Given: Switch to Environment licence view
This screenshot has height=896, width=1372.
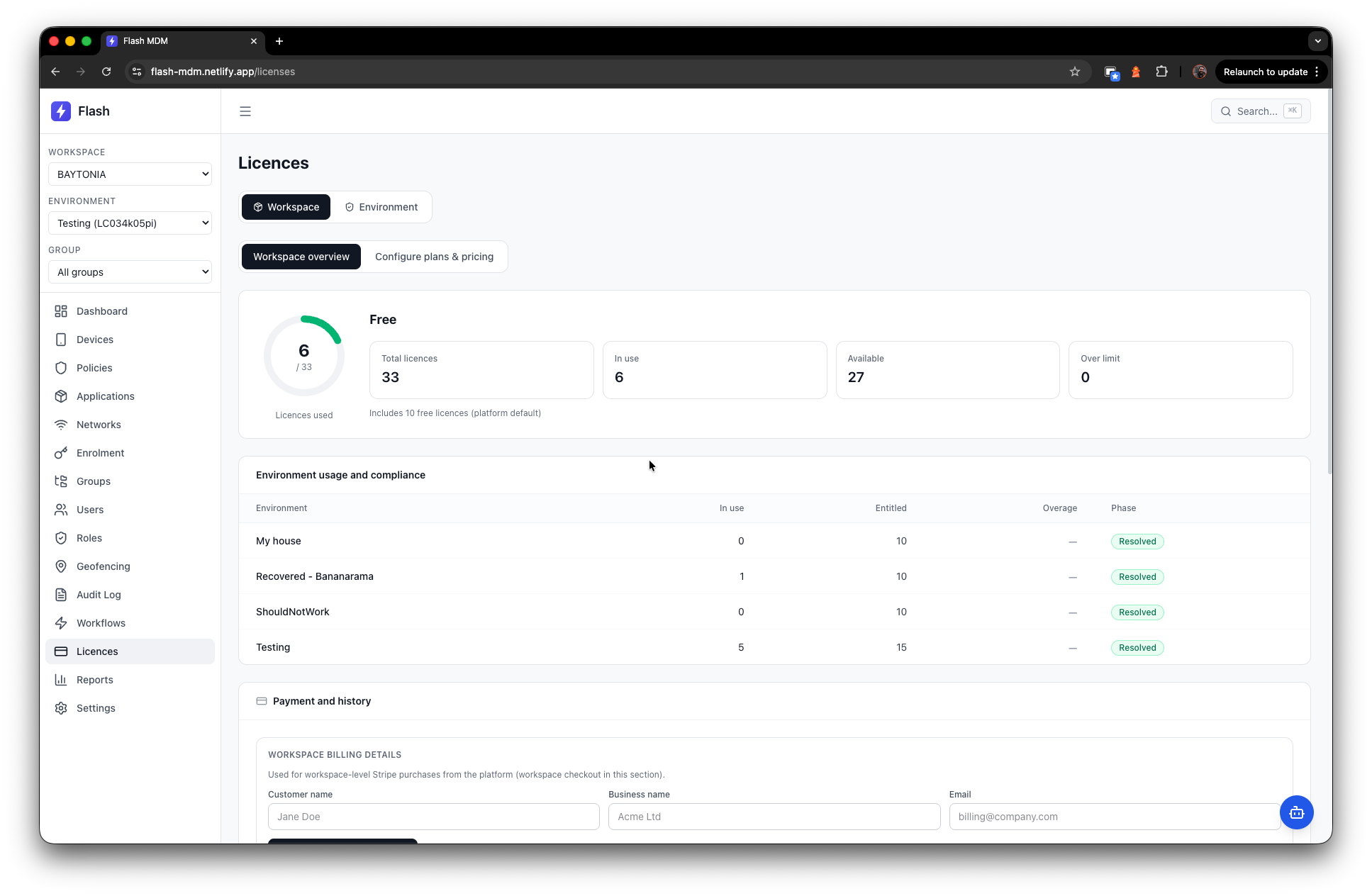Looking at the screenshot, I should click(381, 207).
